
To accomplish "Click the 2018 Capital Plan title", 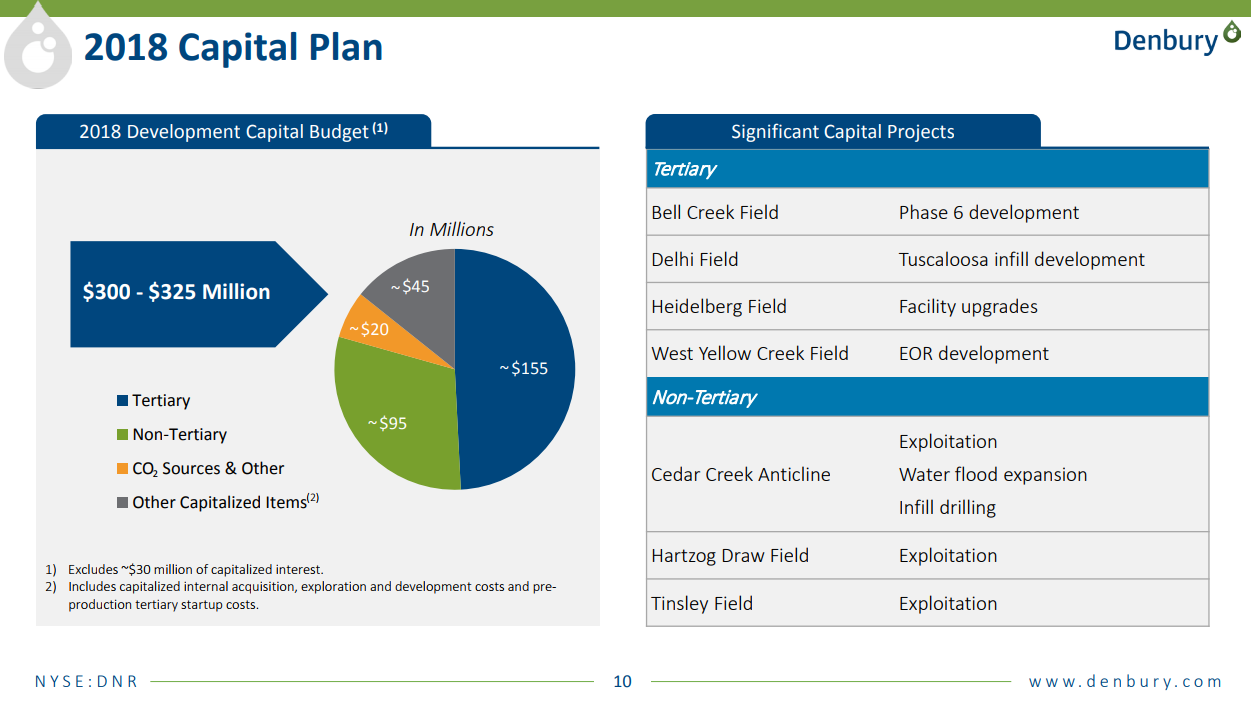I will pyautogui.click(x=233, y=47).
